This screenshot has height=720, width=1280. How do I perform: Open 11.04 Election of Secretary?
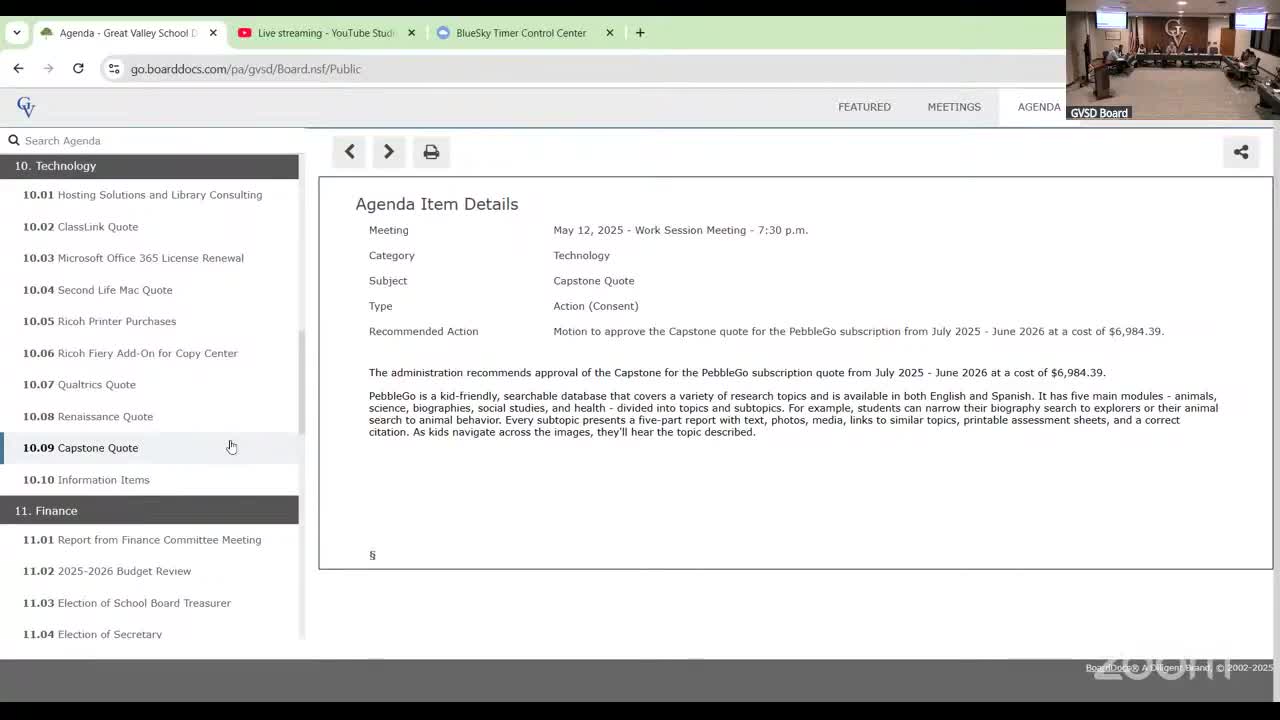(149, 634)
